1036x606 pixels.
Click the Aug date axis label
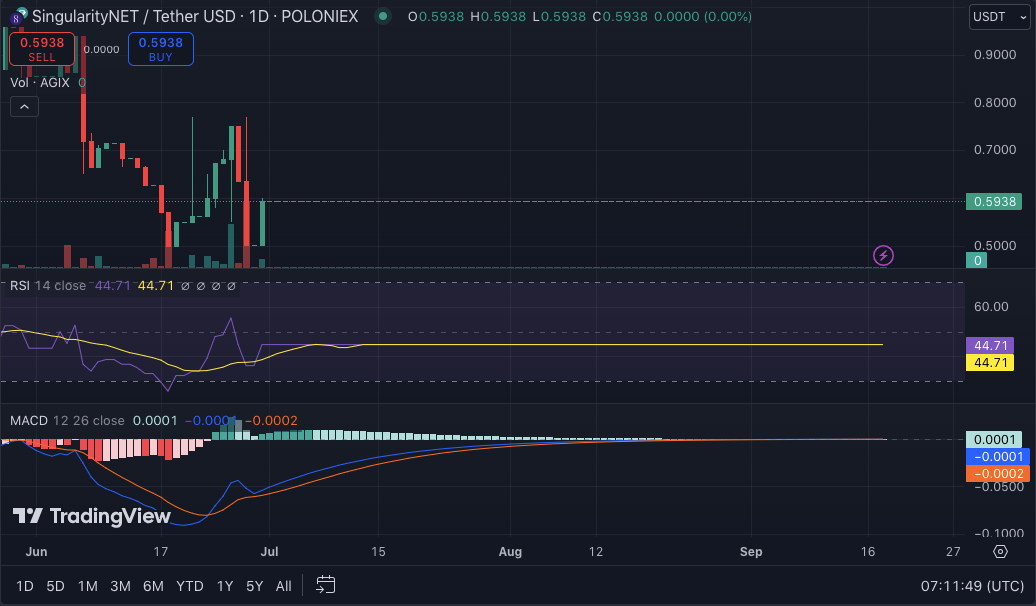pos(510,551)
